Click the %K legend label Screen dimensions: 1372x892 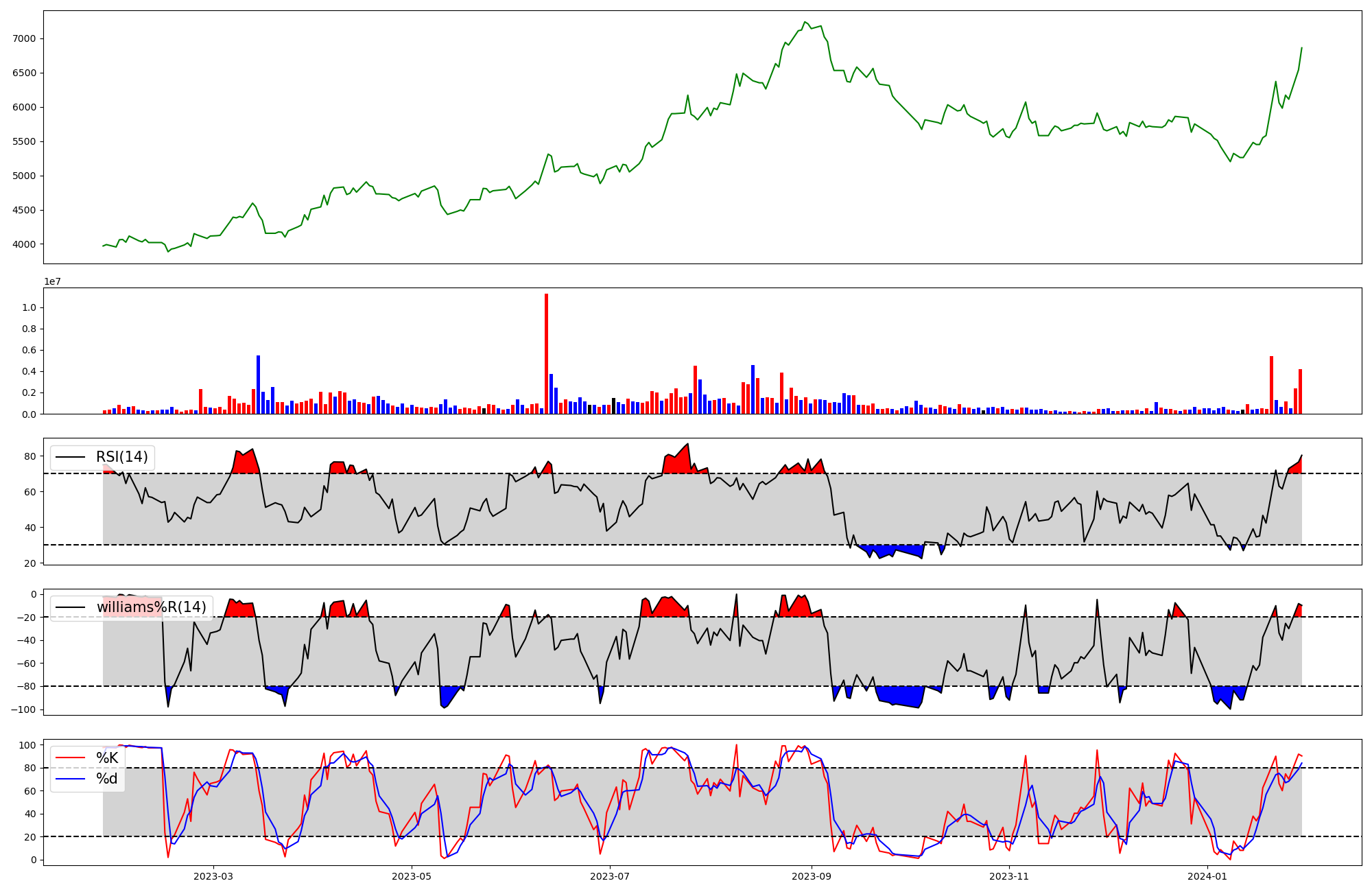coord(107,758)
